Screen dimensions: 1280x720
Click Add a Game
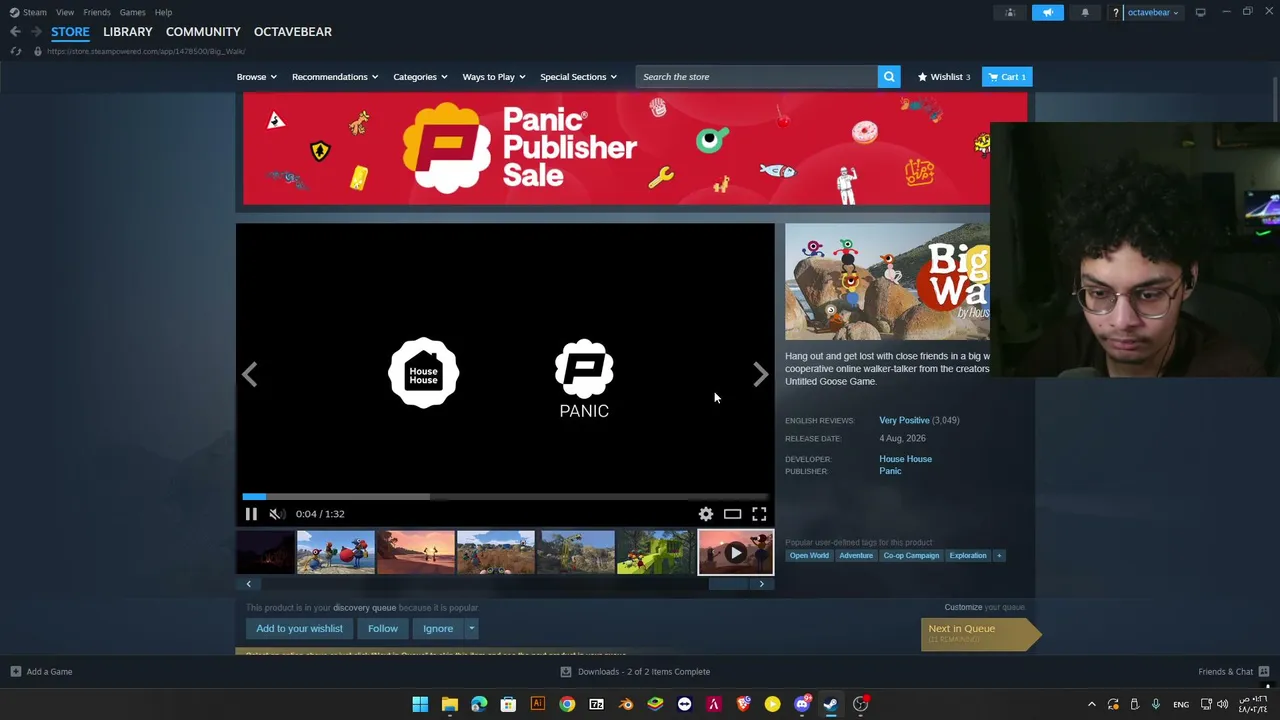pos(41,672)
